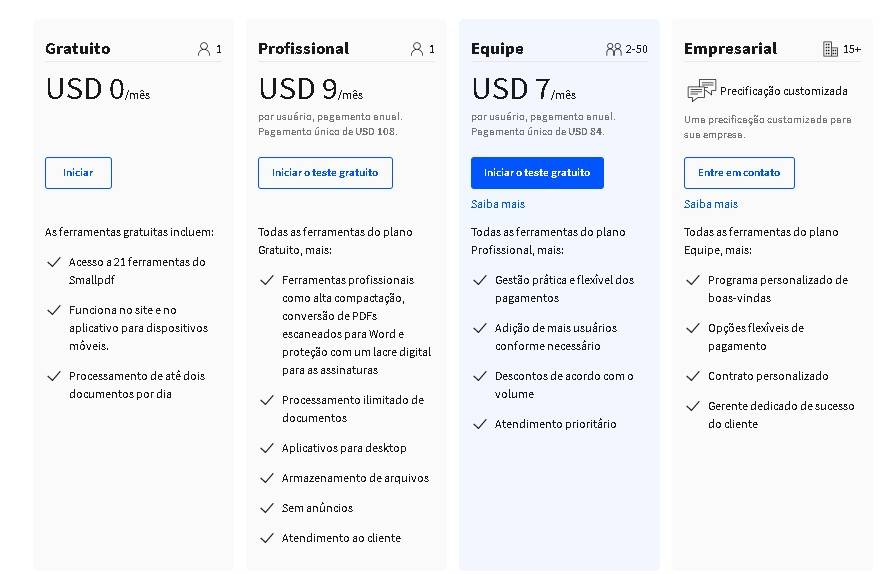Click the checkmark beside Atendimento prioritário

[480, 424]
